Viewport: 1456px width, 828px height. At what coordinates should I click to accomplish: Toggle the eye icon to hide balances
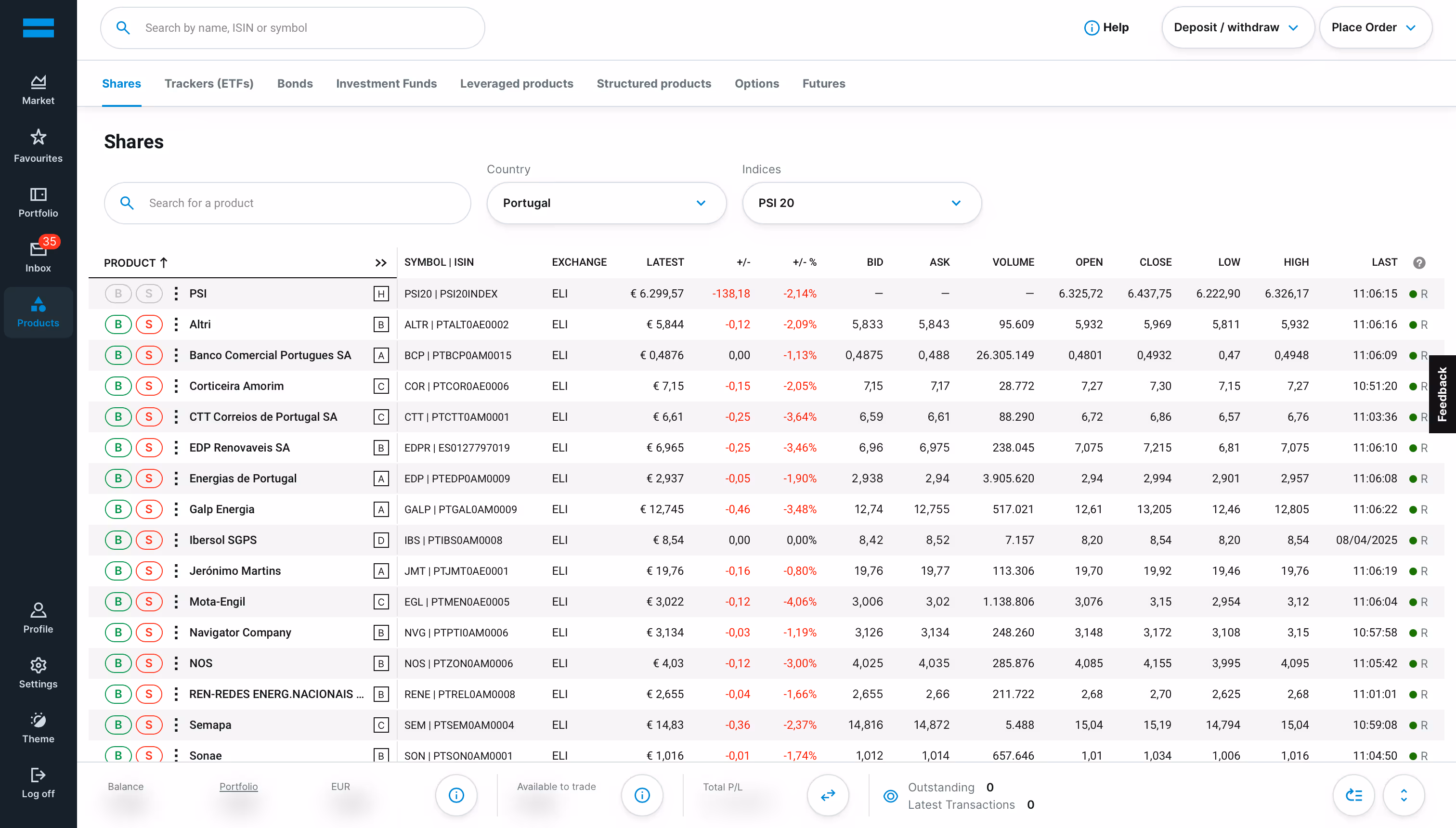click(x=891, y=796)
